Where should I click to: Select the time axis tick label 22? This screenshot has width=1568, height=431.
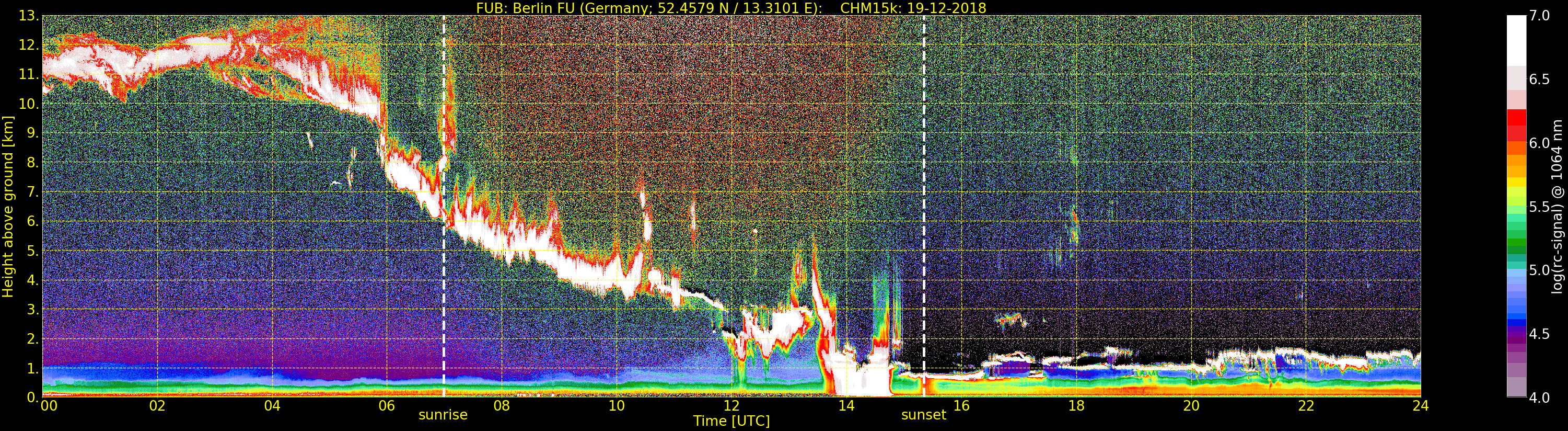point(1306,406)
